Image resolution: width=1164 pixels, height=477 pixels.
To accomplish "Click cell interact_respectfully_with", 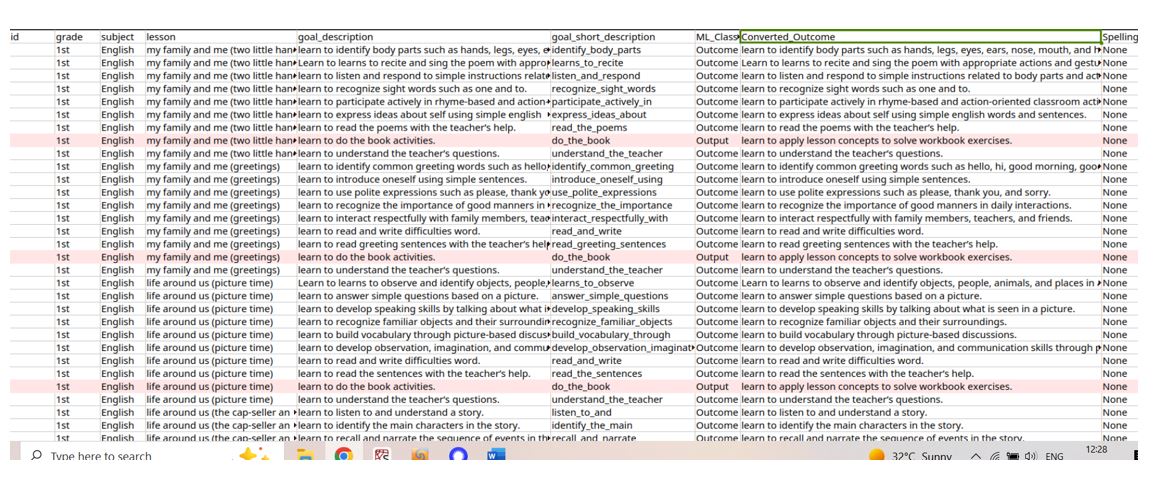I will (x=622, y=218).
